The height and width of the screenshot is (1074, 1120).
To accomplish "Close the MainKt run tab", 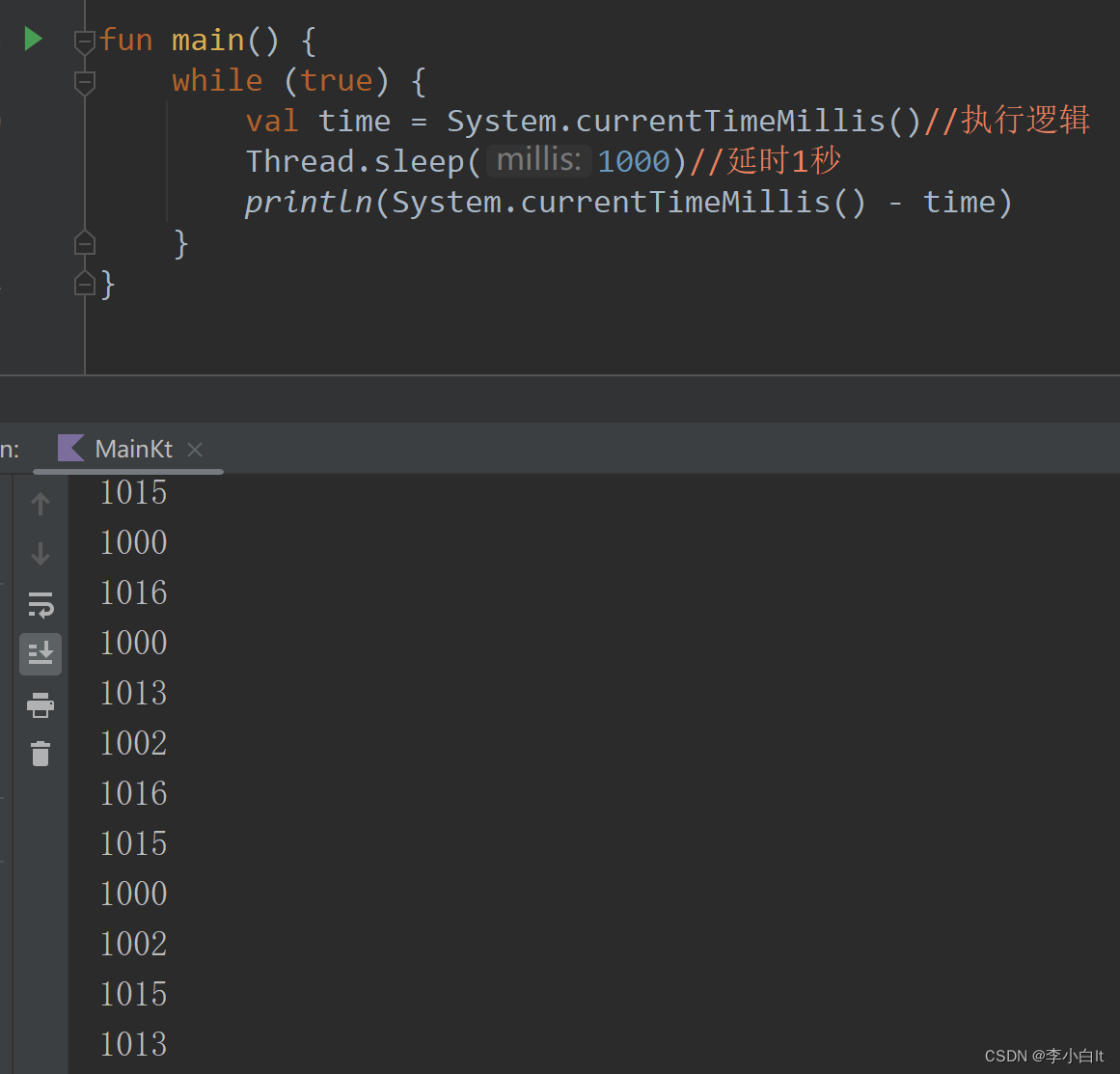I will pyautogui.click(x=195, y=450).
